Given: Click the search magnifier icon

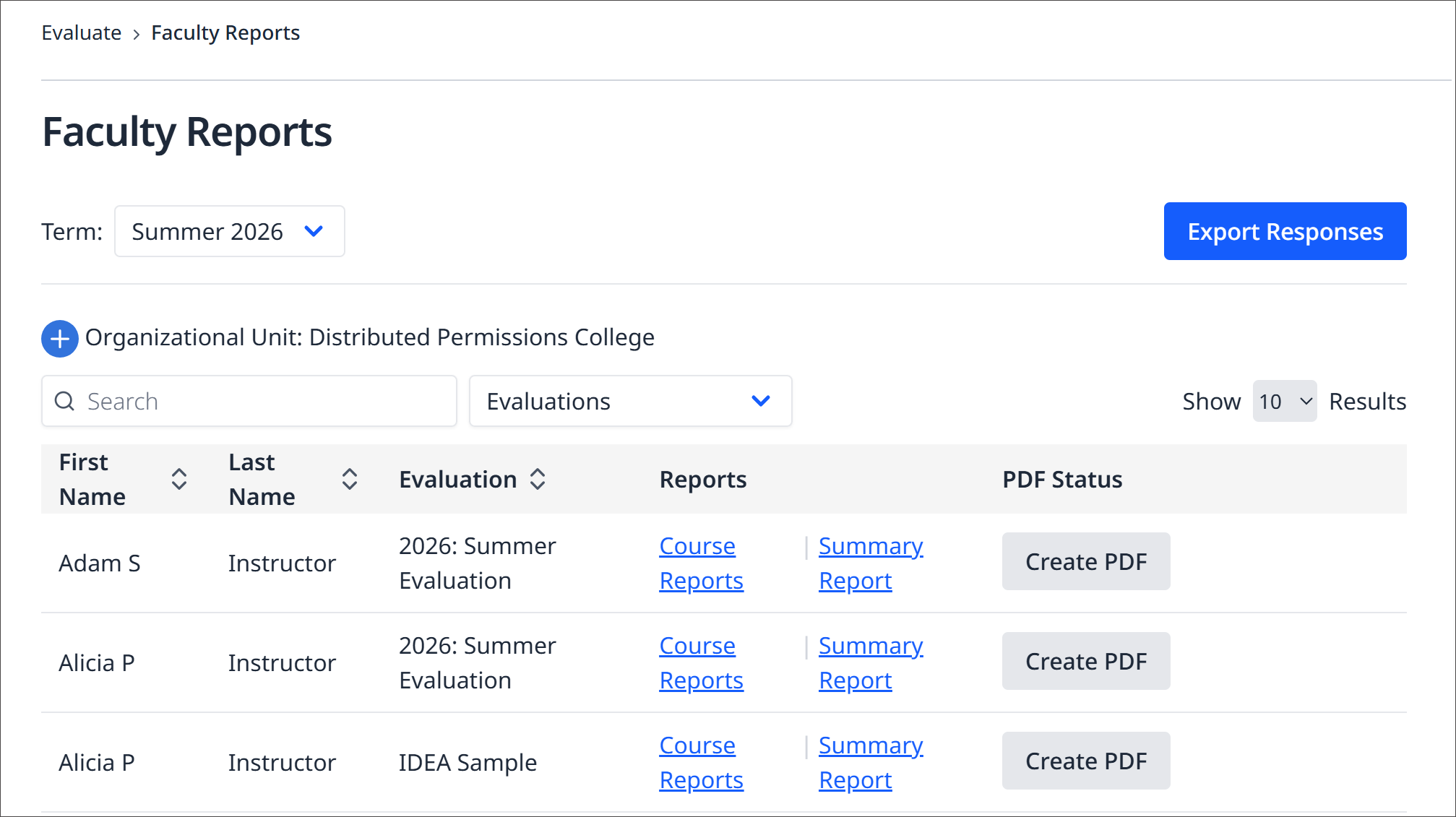Looking at the screenshot, I should coord(65,401).
